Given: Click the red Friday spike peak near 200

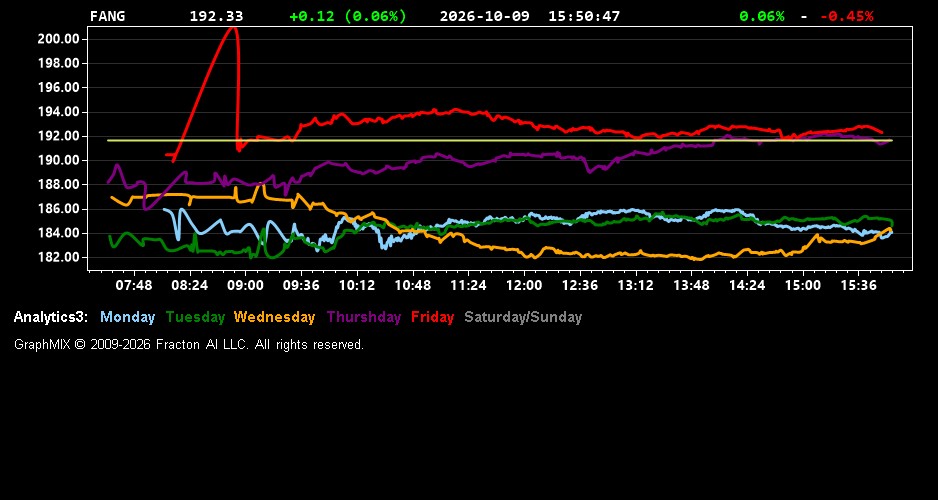Looking at the screenshot, I should coord(232,28).
